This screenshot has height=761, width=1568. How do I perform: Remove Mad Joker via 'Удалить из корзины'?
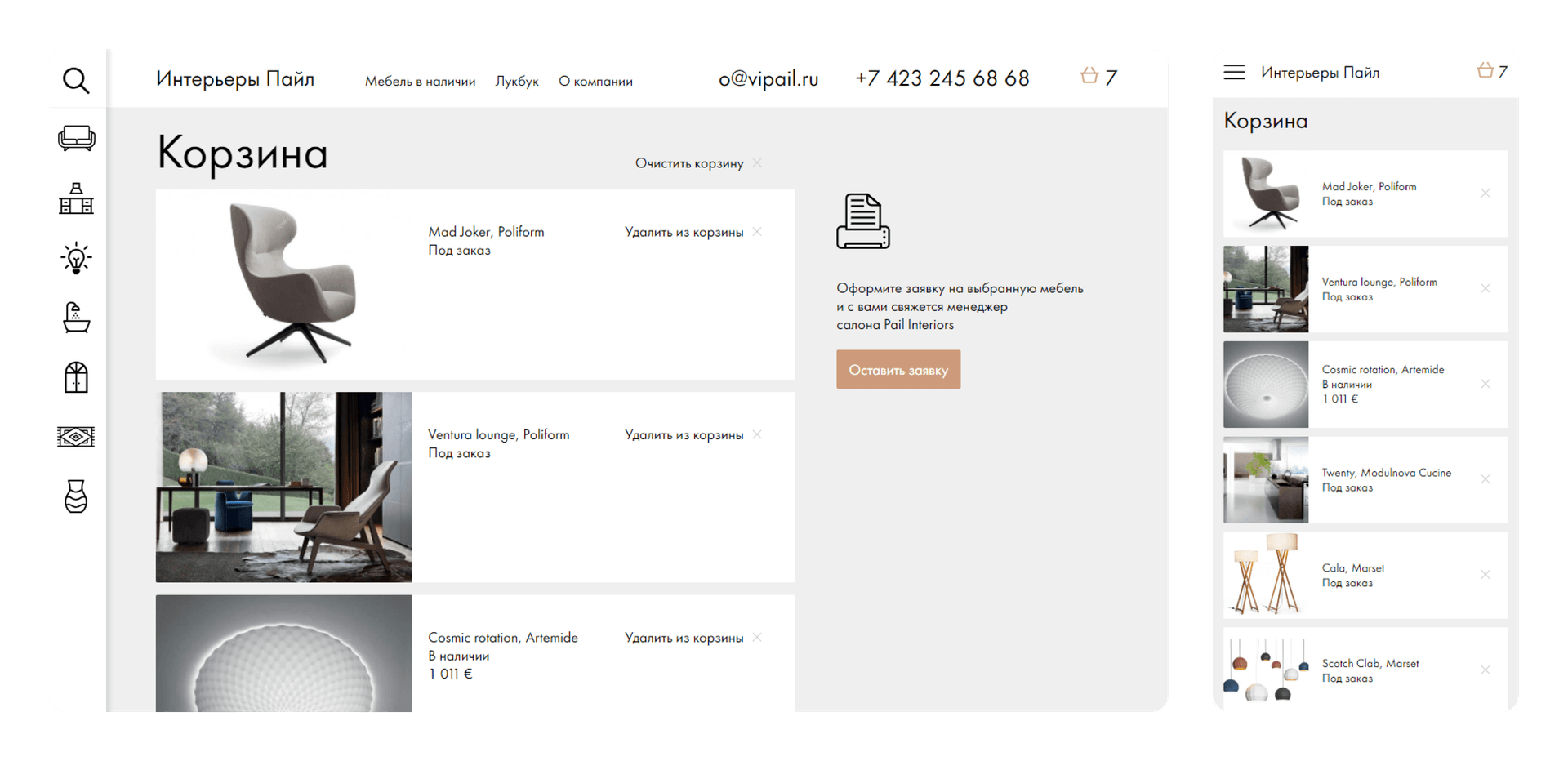(693, 232)
